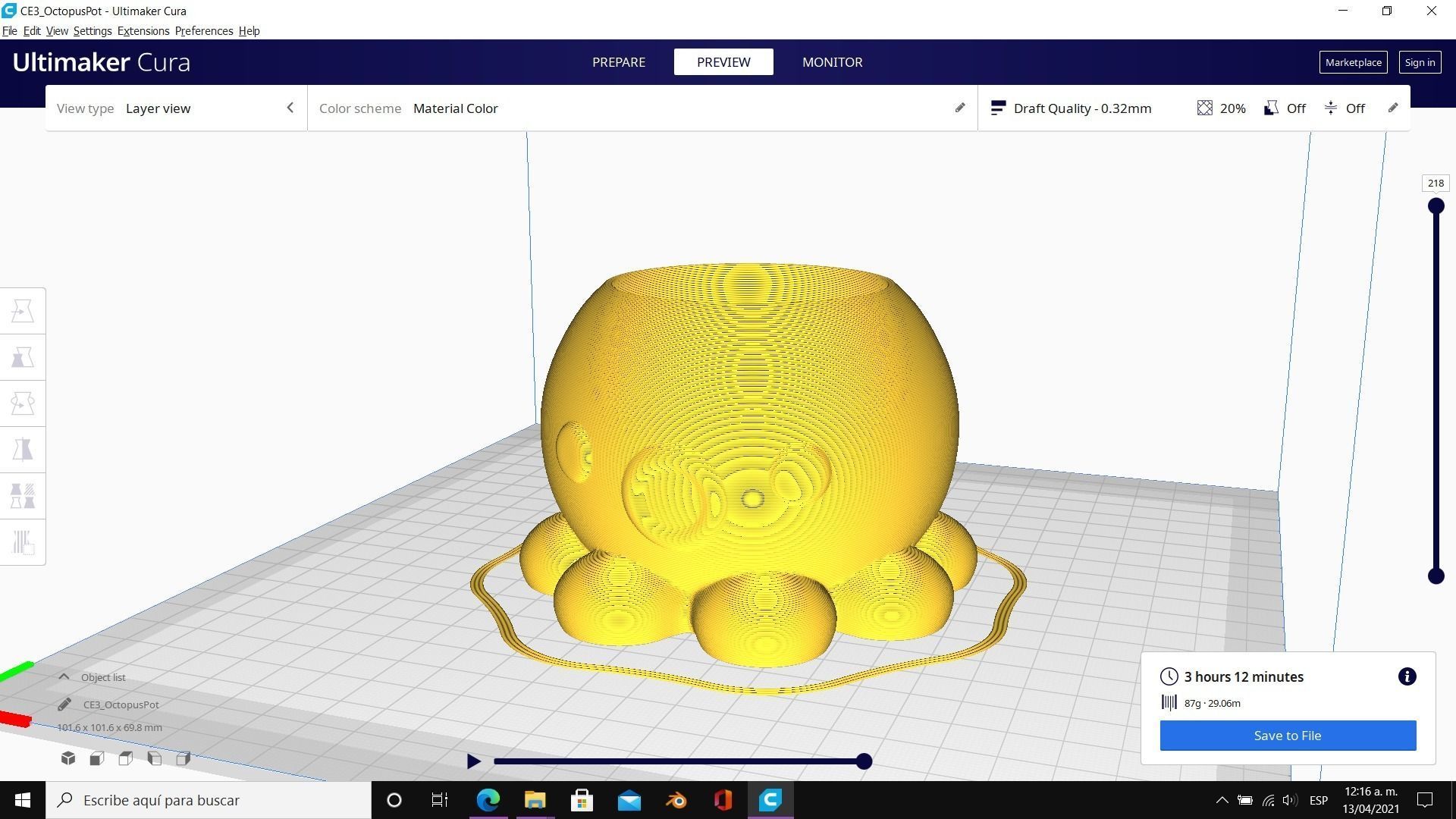Click top handle of layer slider
This screenshot has width=1456, height=819.
click(1436, 206)
